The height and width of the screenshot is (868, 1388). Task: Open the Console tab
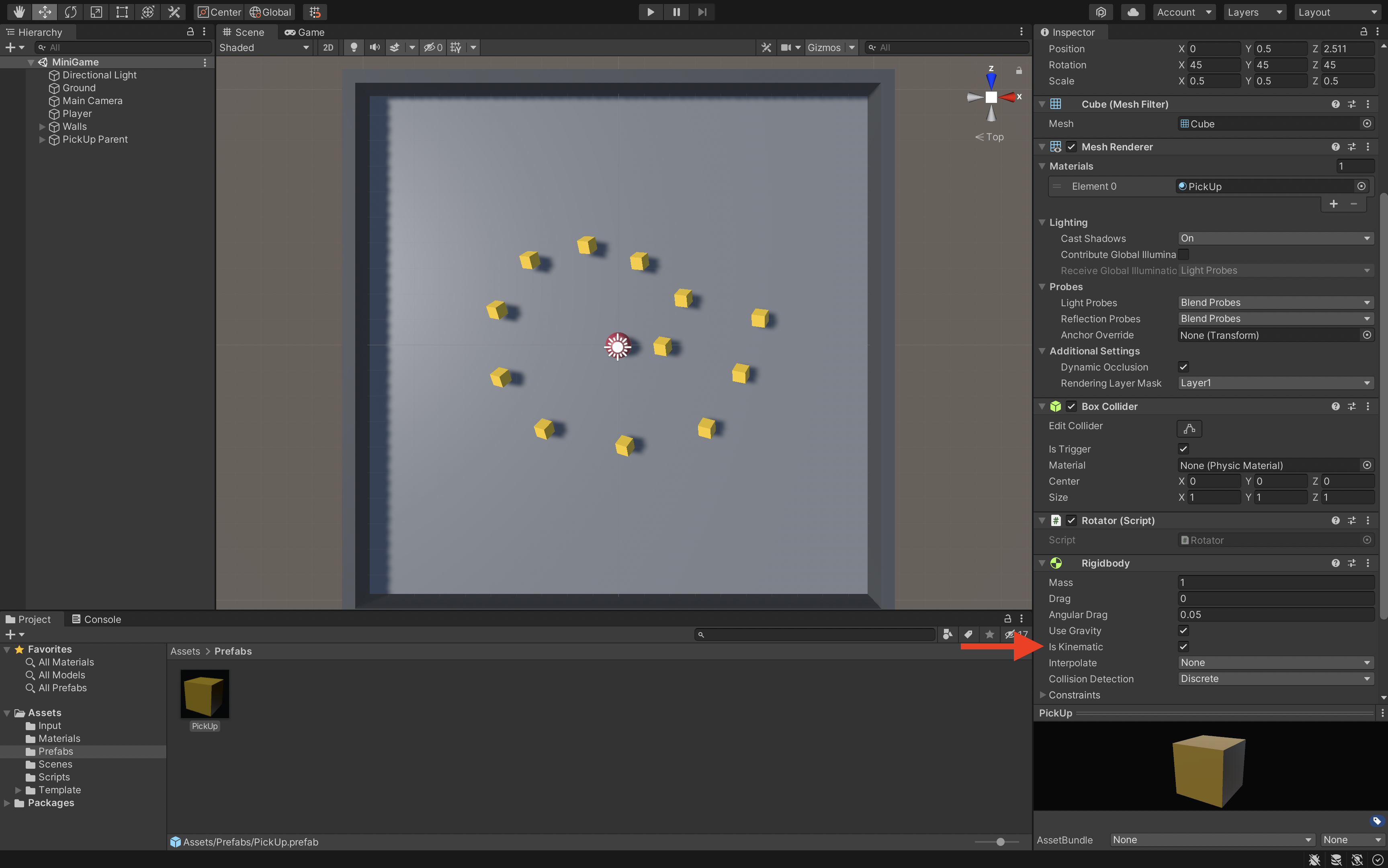tap(96, 619)
